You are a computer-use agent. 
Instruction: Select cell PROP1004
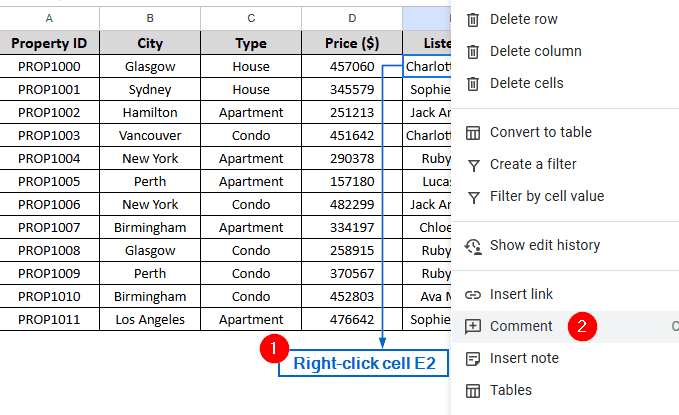tap(49, 159)
